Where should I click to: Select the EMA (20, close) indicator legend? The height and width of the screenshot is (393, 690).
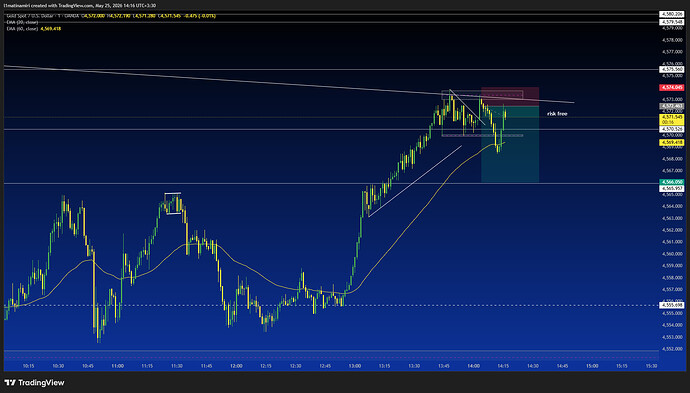[22, 22]
